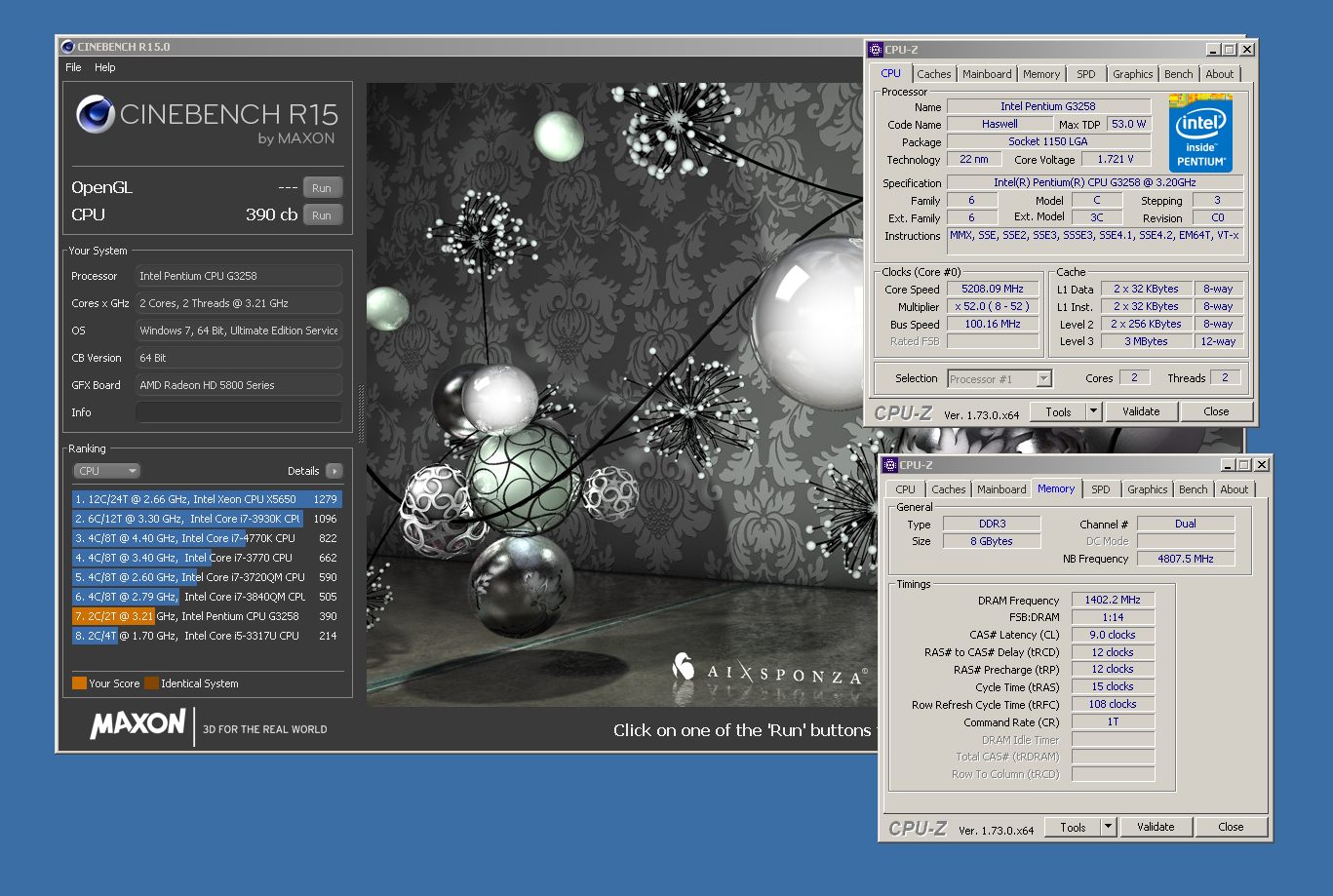Select ranking row Intel Pentium CPU G3258
1333x896 pixels.
[207, 616]
